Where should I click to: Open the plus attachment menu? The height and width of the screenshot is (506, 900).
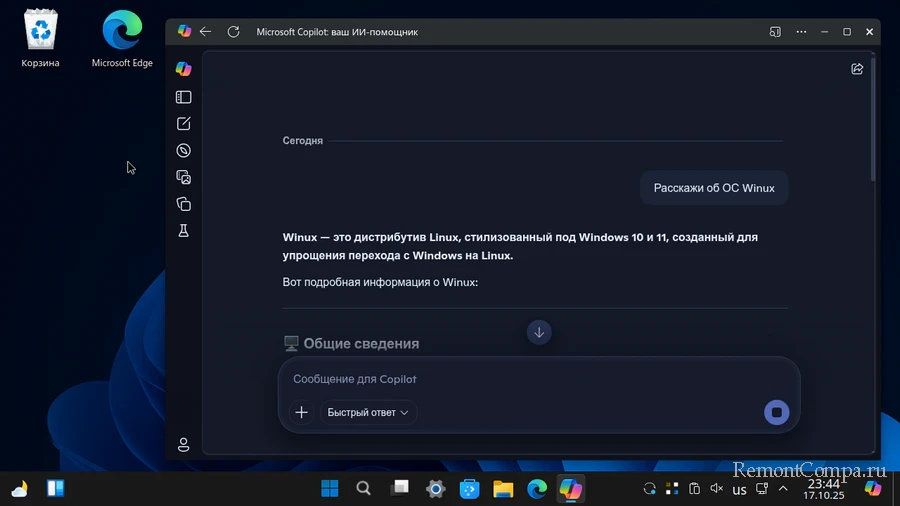coord(301,412)
